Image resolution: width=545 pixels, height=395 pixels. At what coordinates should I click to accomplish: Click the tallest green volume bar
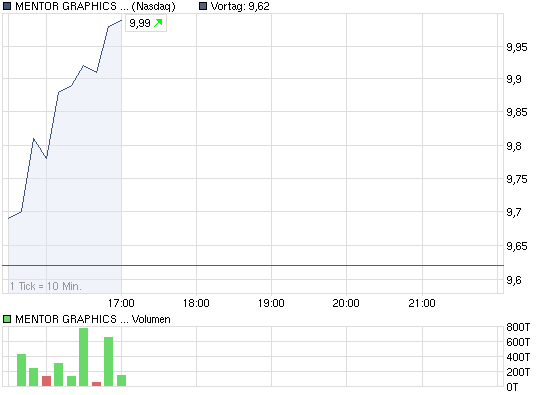[x=83, y=357]
